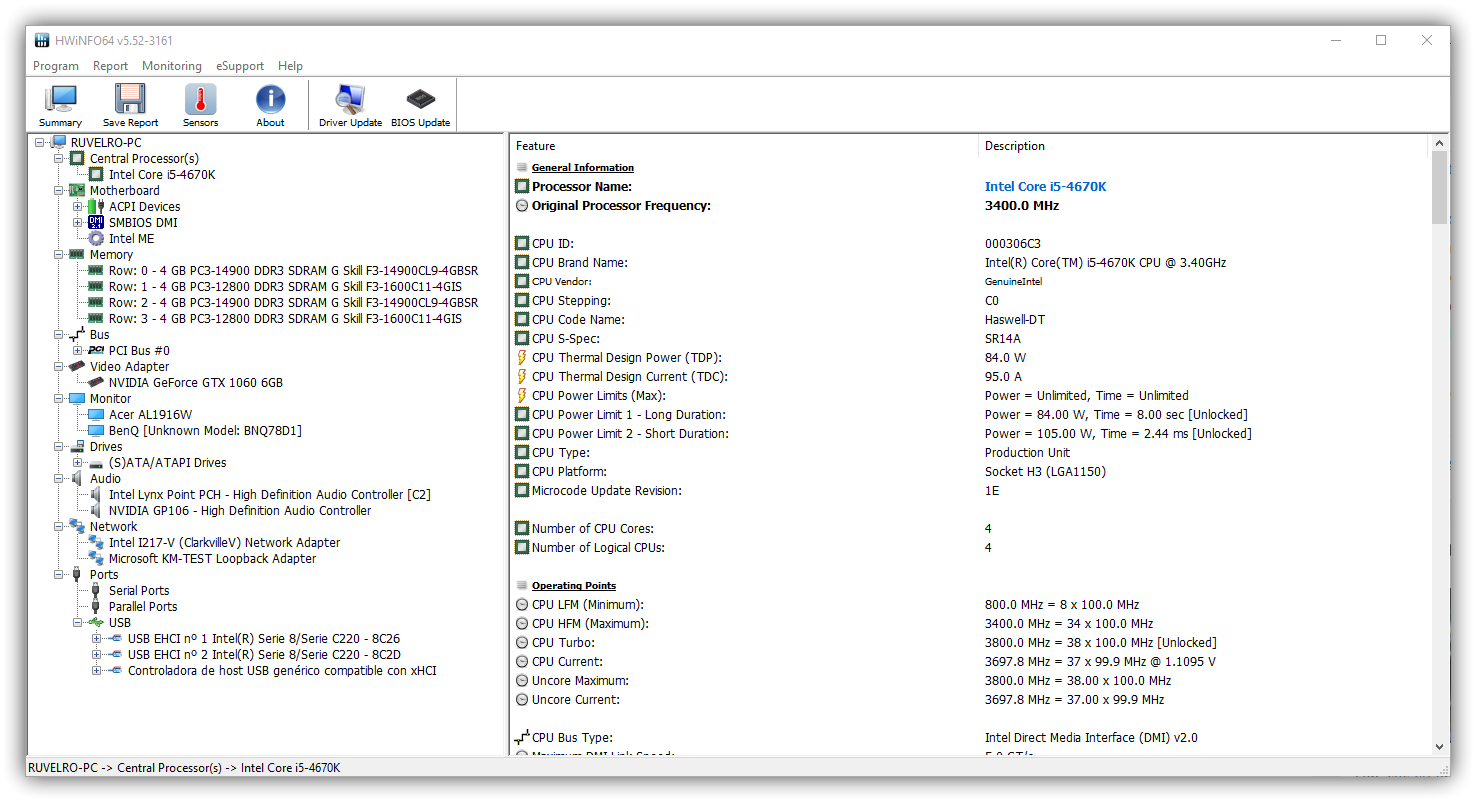
Task: Expand USB EHCI nº 1 controller node
Action: 97,639
